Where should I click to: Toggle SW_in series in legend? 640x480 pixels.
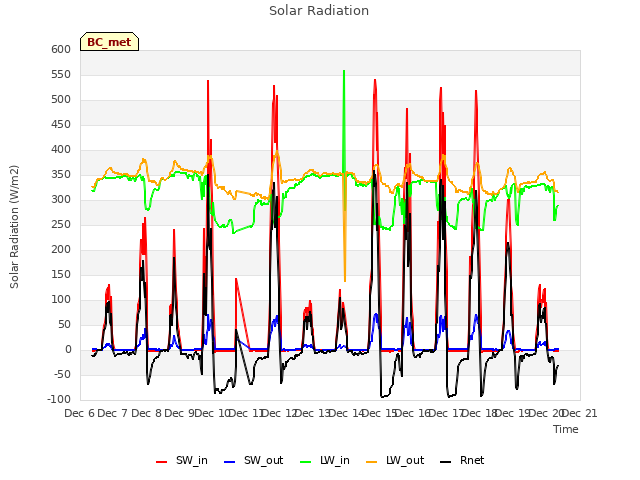(182, 461)
